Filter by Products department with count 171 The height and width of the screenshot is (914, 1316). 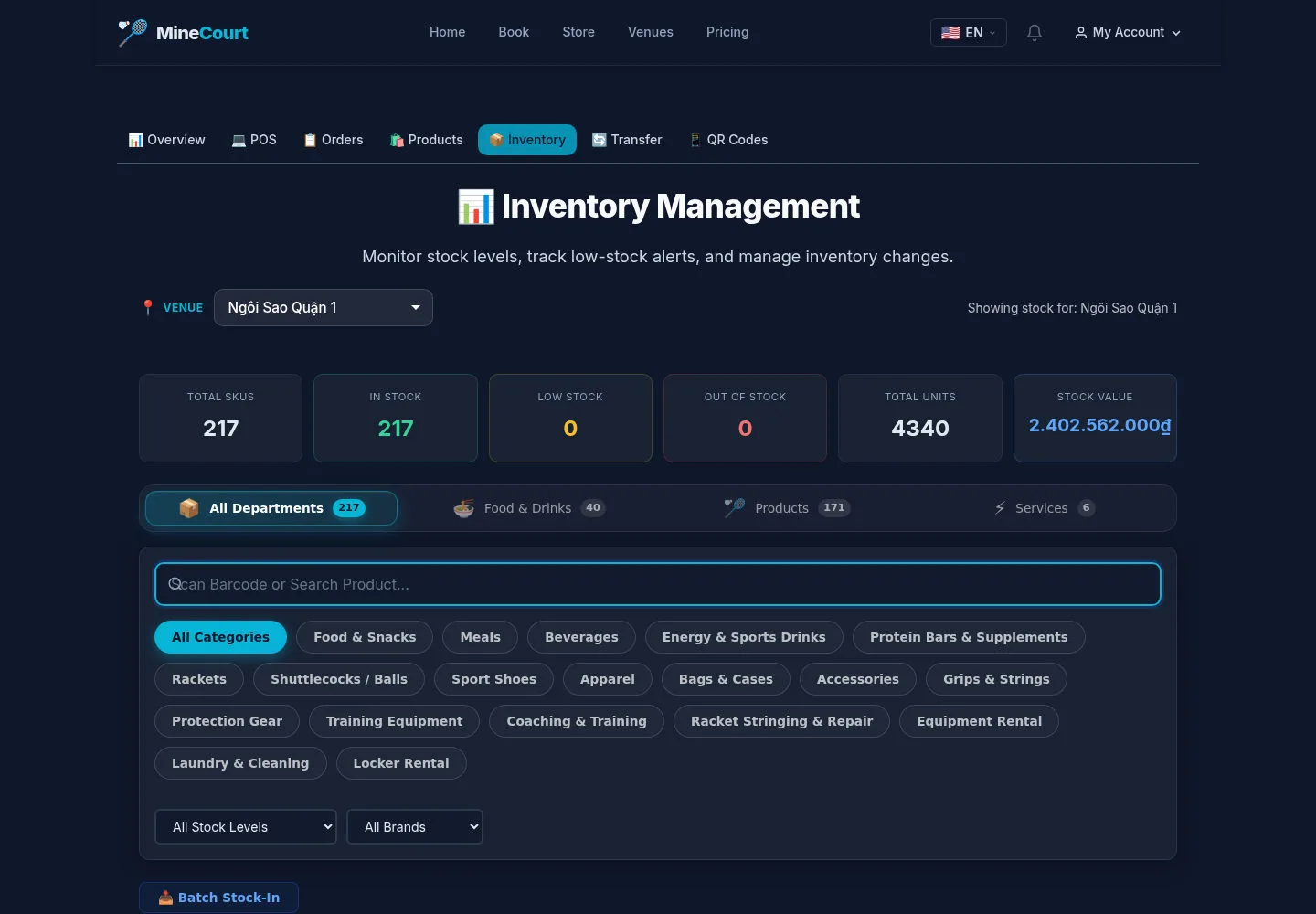pyautogui.click(x=787, y=508)
